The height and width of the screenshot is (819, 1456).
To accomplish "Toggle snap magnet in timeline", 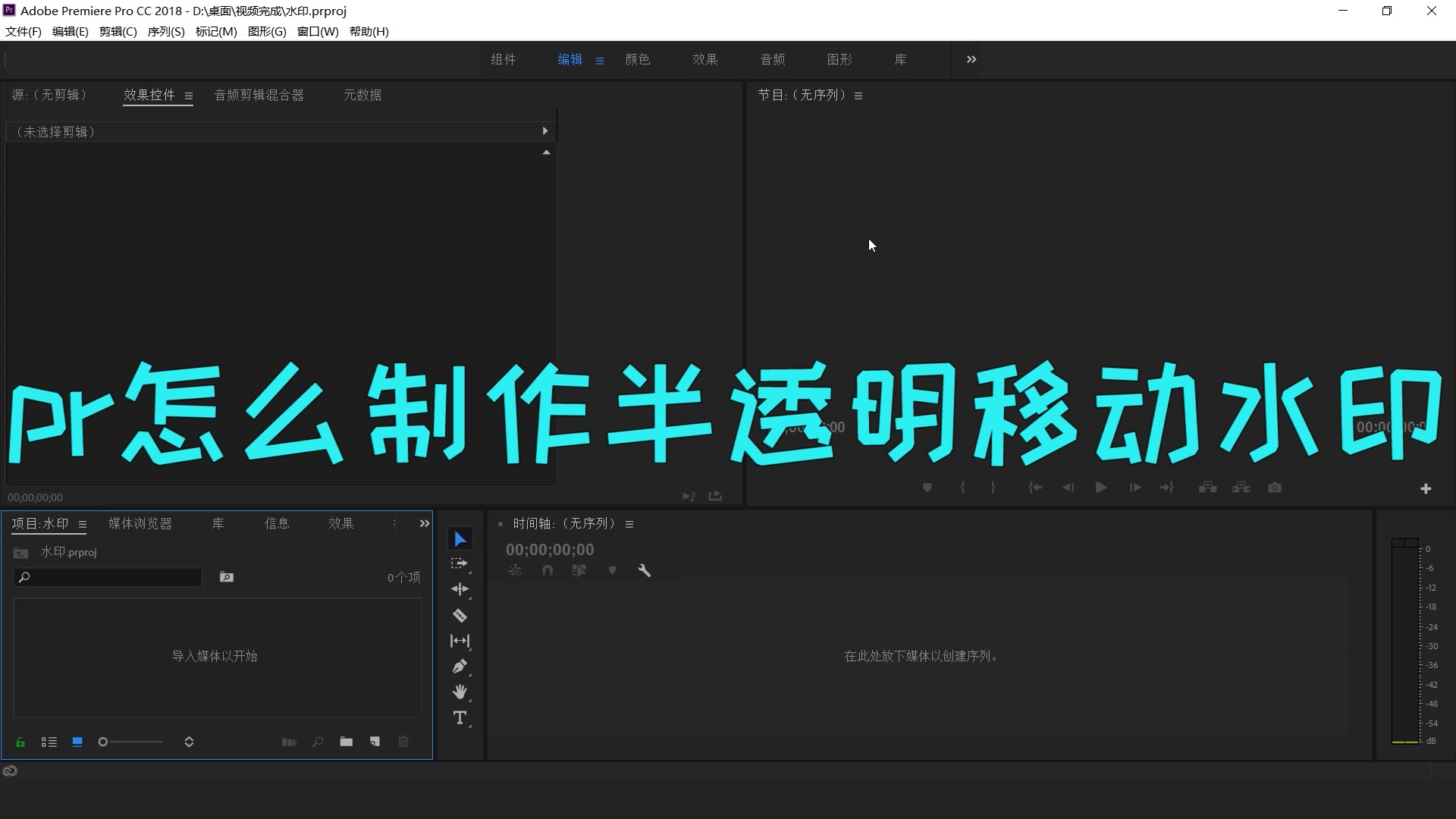I will pos(548,570).
